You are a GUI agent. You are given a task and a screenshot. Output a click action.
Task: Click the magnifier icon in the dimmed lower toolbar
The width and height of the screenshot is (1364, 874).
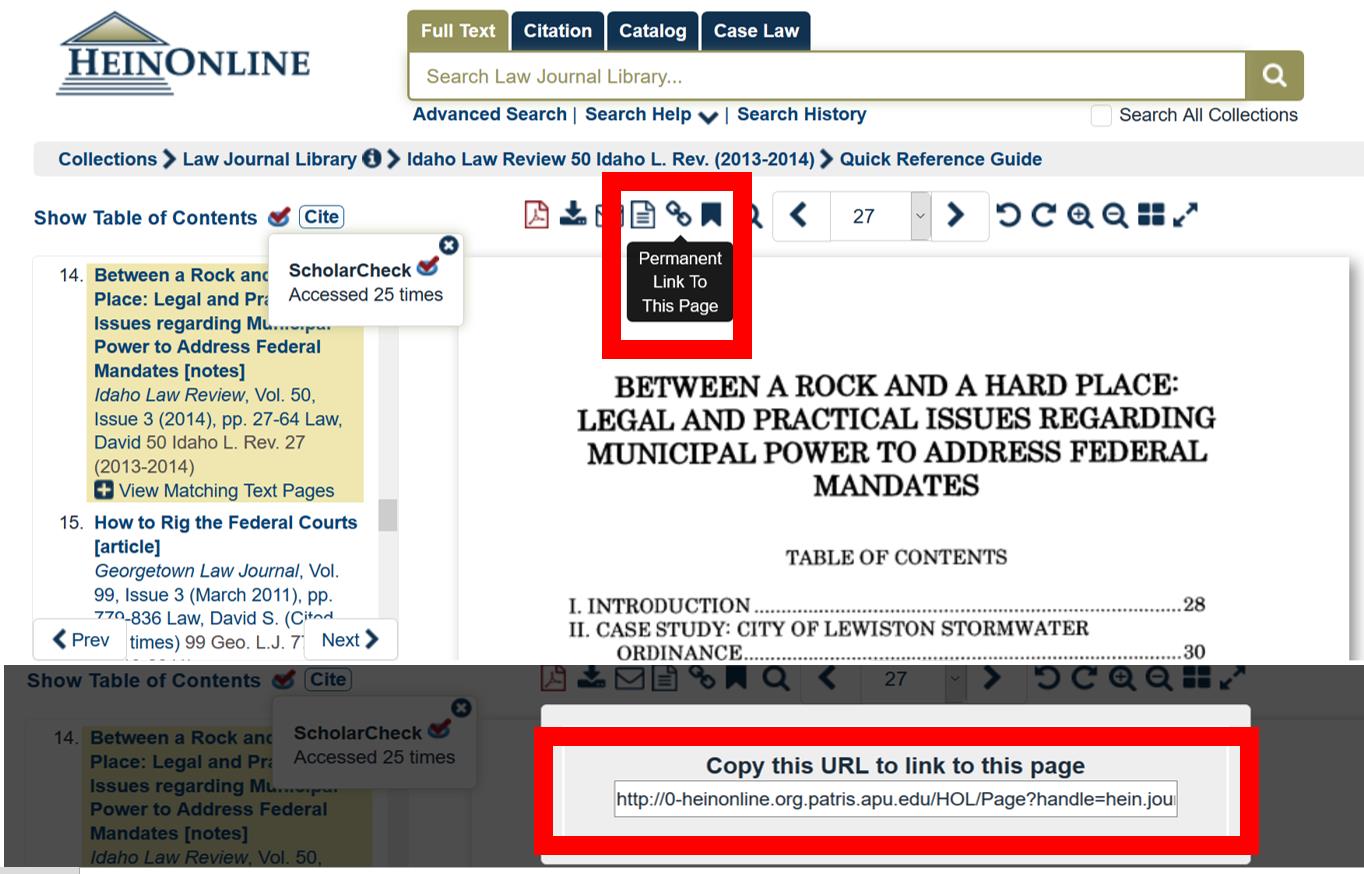[775, 679]
